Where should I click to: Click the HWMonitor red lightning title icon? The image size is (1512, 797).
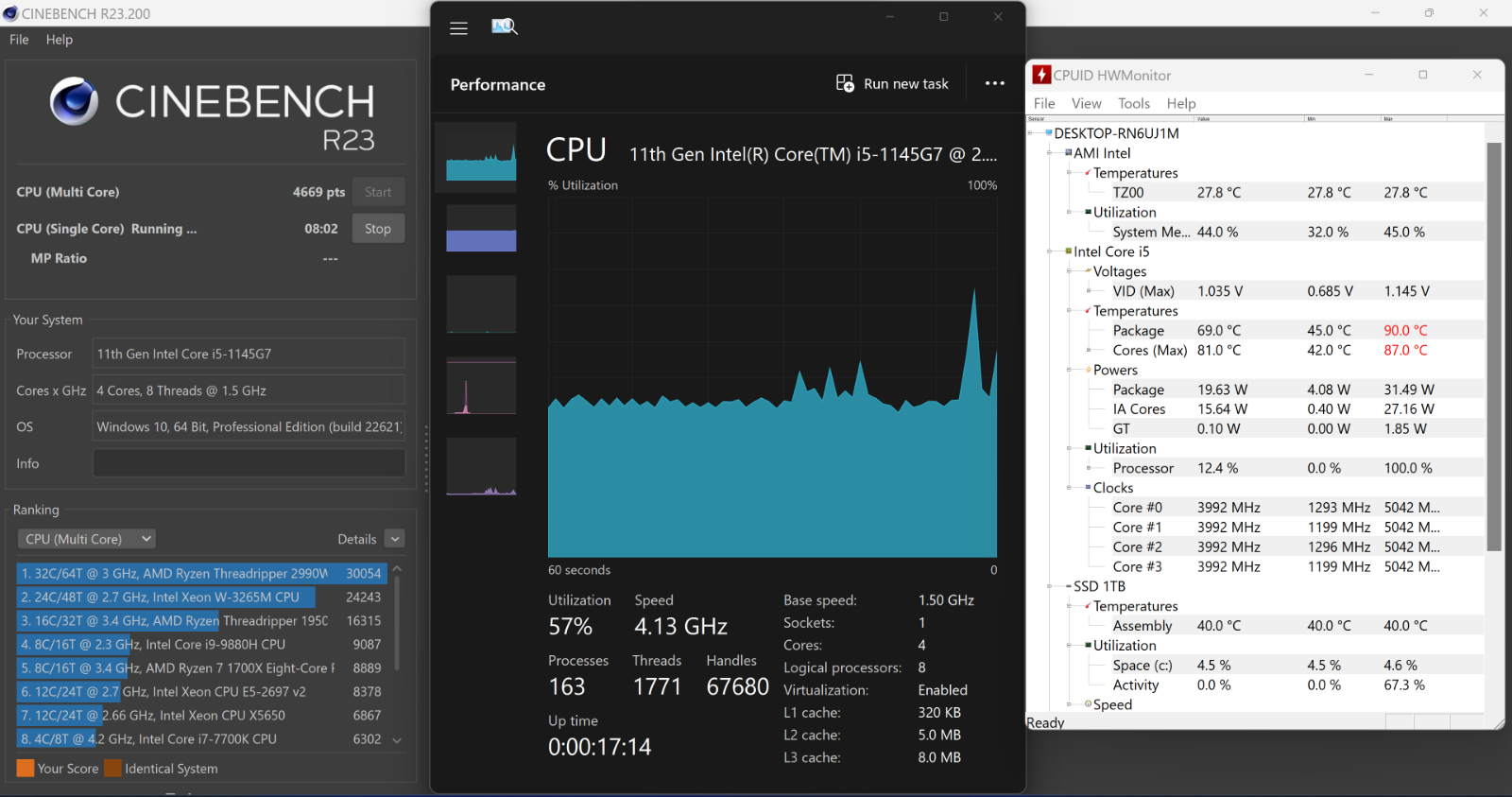click(1041, 75)
